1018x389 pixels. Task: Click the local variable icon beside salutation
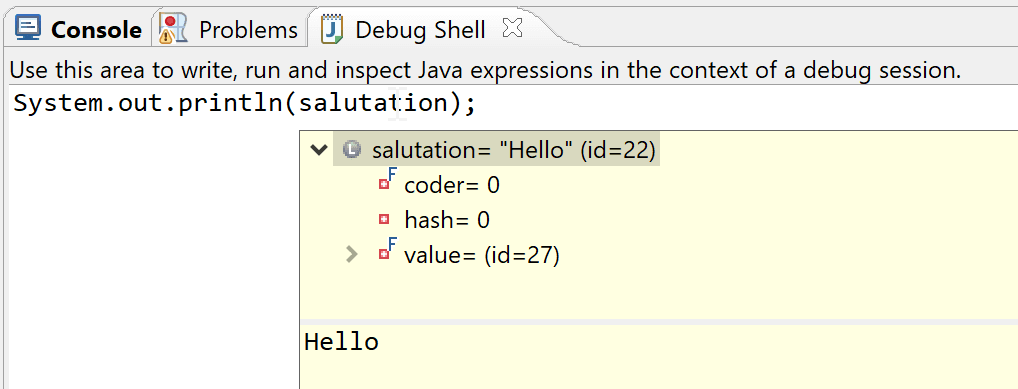click(351, 150)
